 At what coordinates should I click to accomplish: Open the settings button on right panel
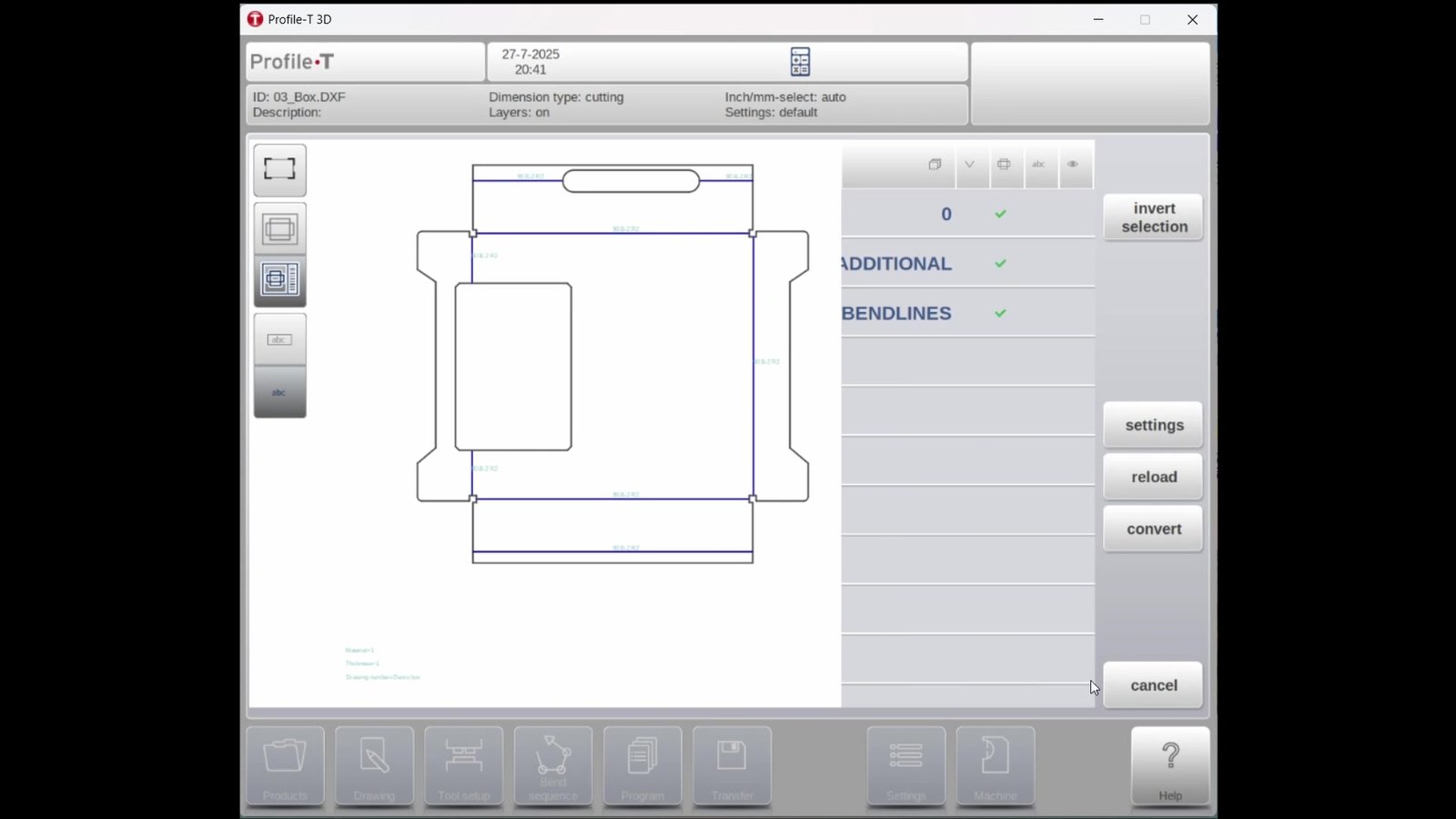[x=1153, y=425]
